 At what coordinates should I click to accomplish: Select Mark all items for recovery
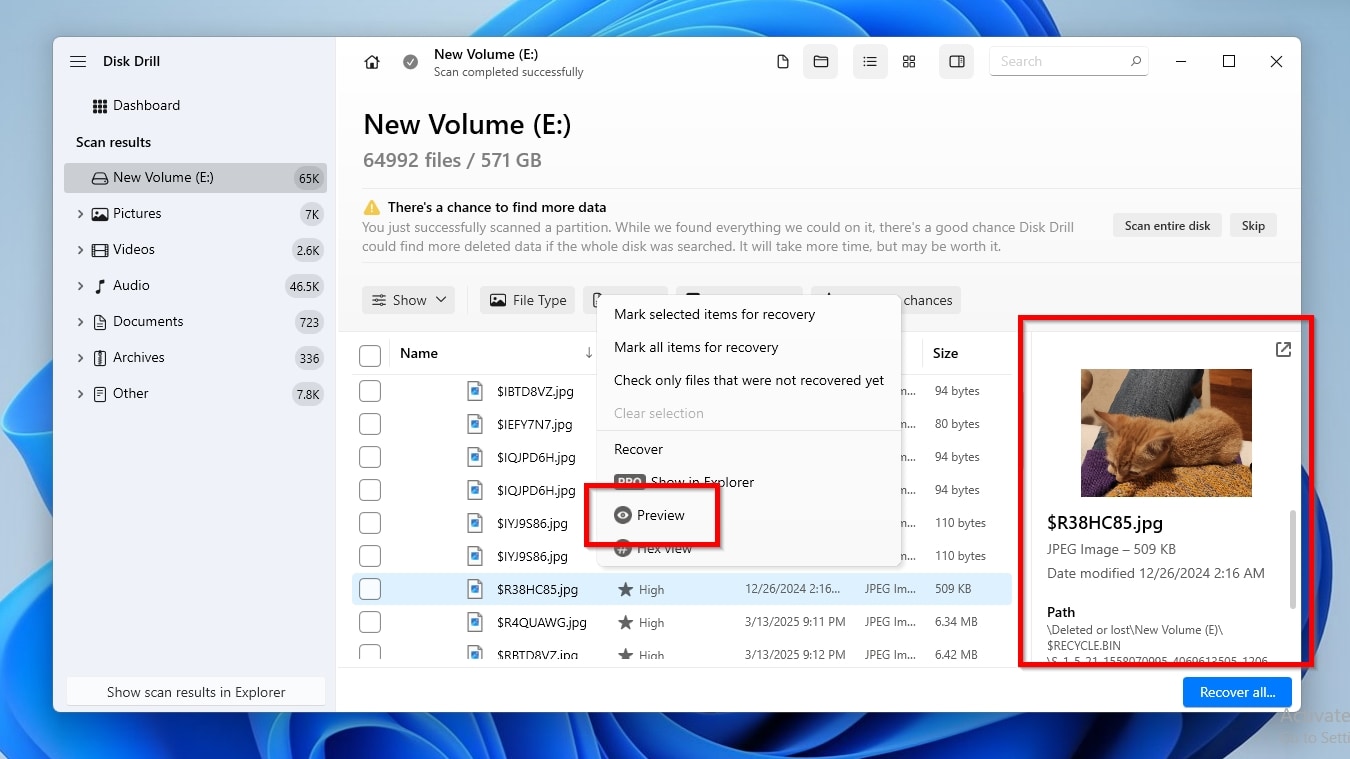coord(696,347)
